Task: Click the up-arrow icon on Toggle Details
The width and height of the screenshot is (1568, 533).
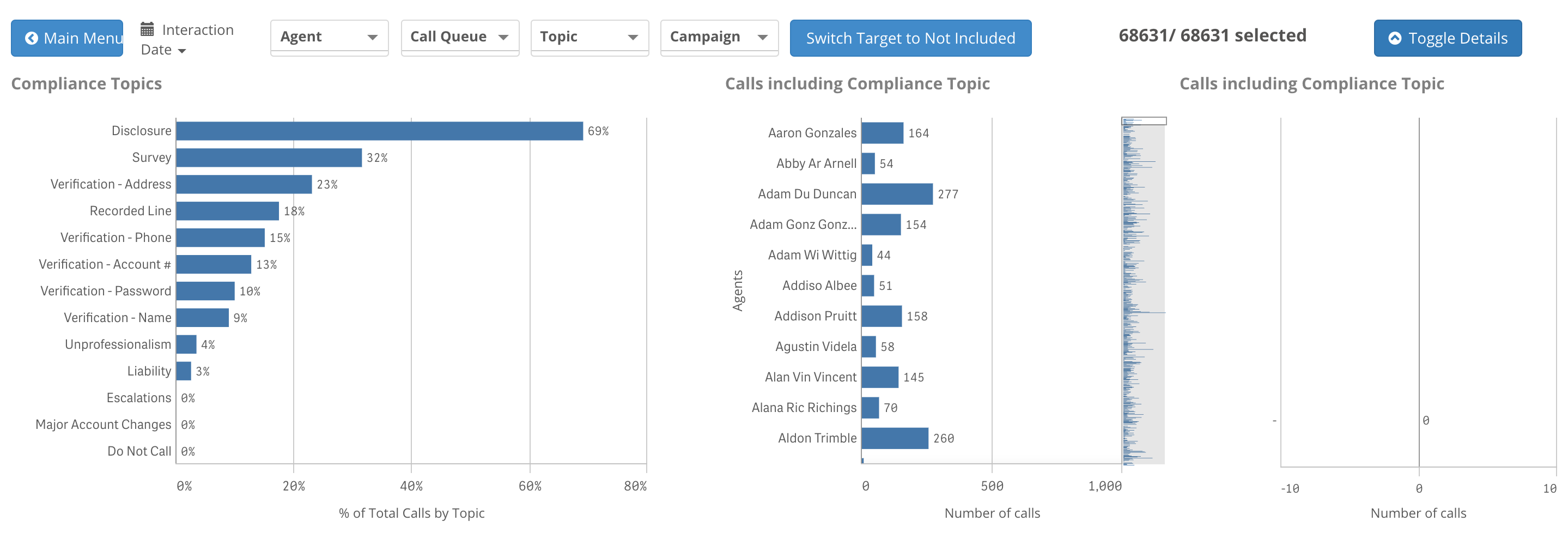Action: coord(1394,38)
